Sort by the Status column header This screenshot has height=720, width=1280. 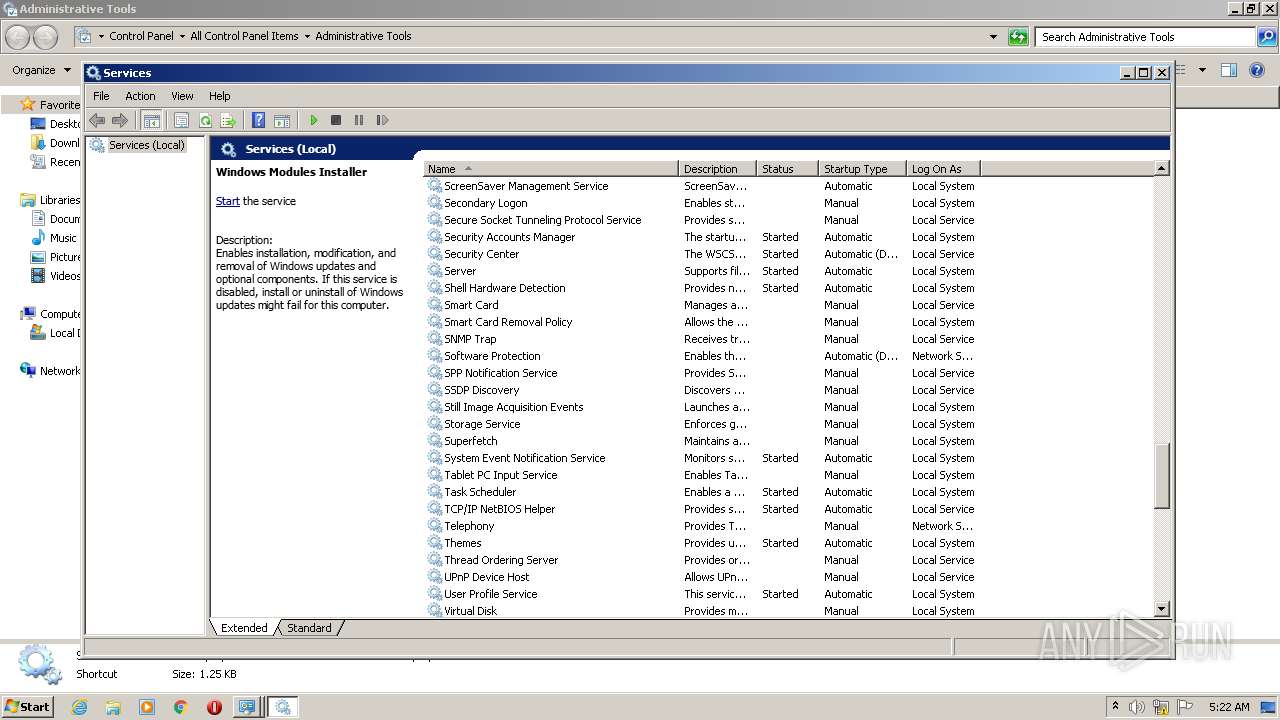point(787,169)
